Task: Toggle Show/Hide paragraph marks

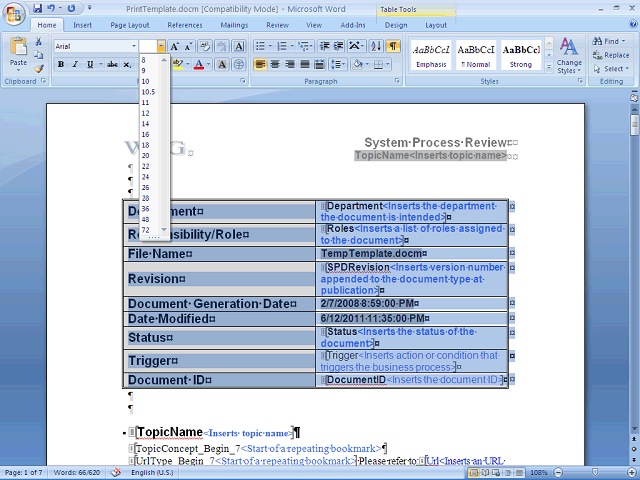Action: tap(393, 46)
